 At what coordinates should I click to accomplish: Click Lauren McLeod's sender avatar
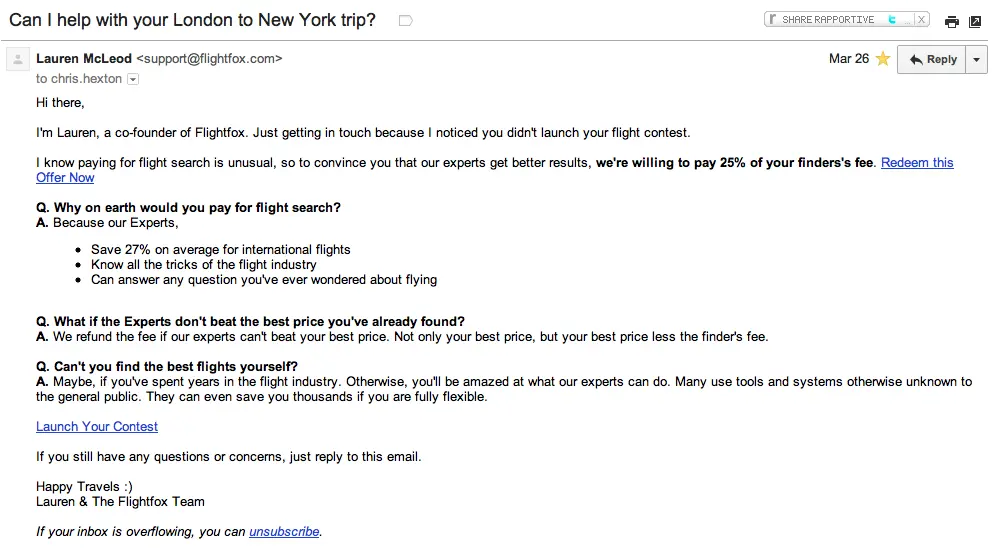17,60
